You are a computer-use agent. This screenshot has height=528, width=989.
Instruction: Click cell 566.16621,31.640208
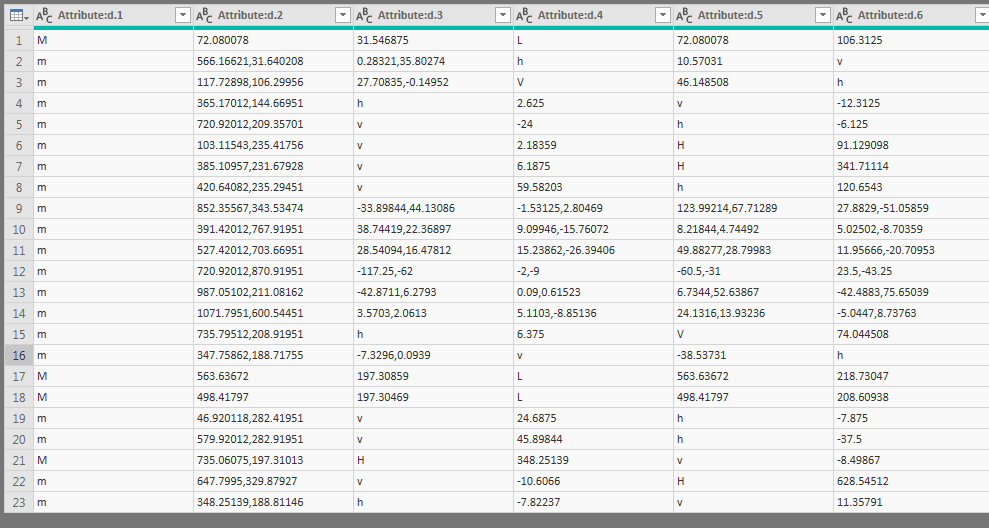(273, 61)
